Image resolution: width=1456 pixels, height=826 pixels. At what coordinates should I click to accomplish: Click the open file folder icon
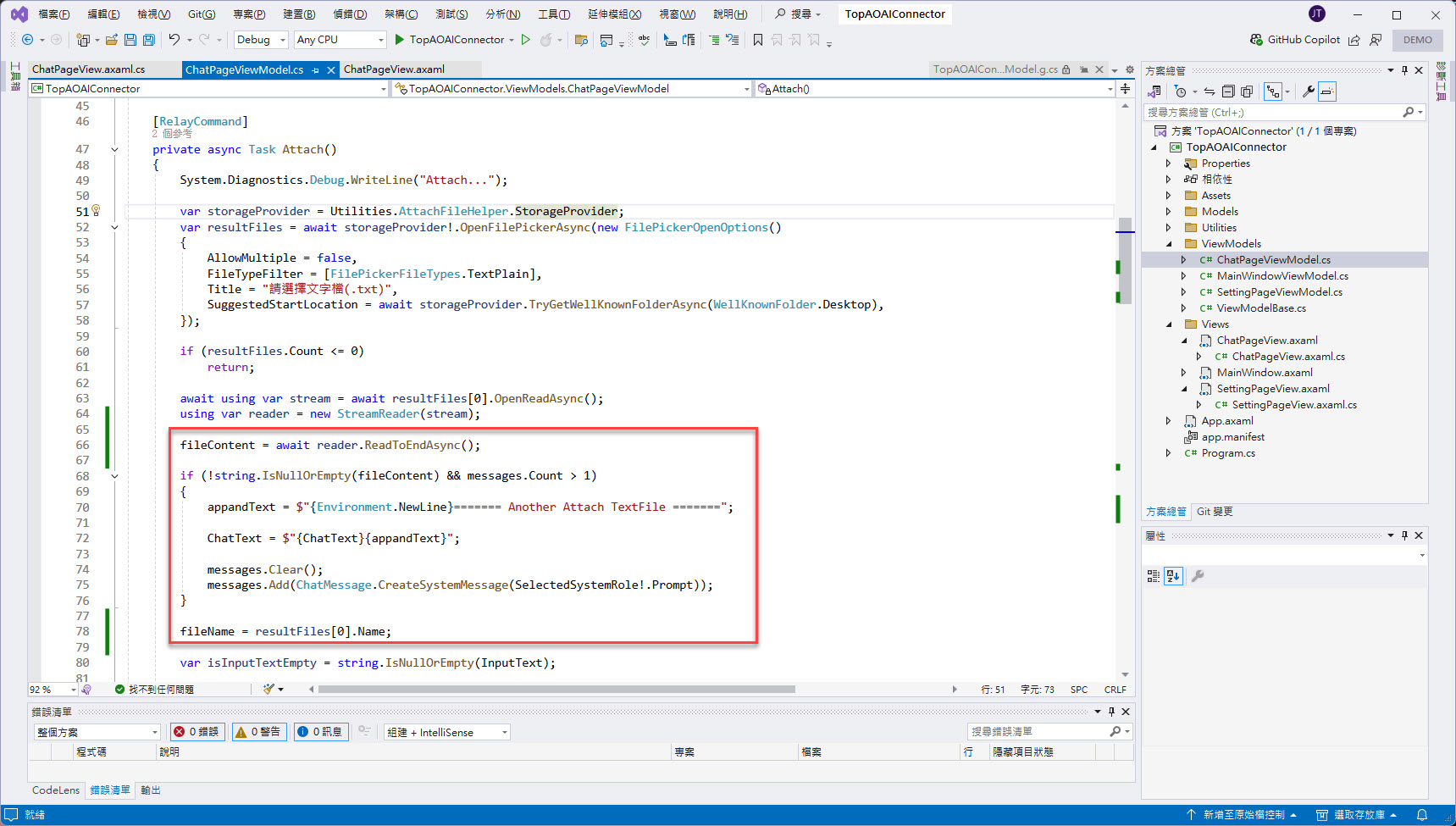tap(111, 40)
